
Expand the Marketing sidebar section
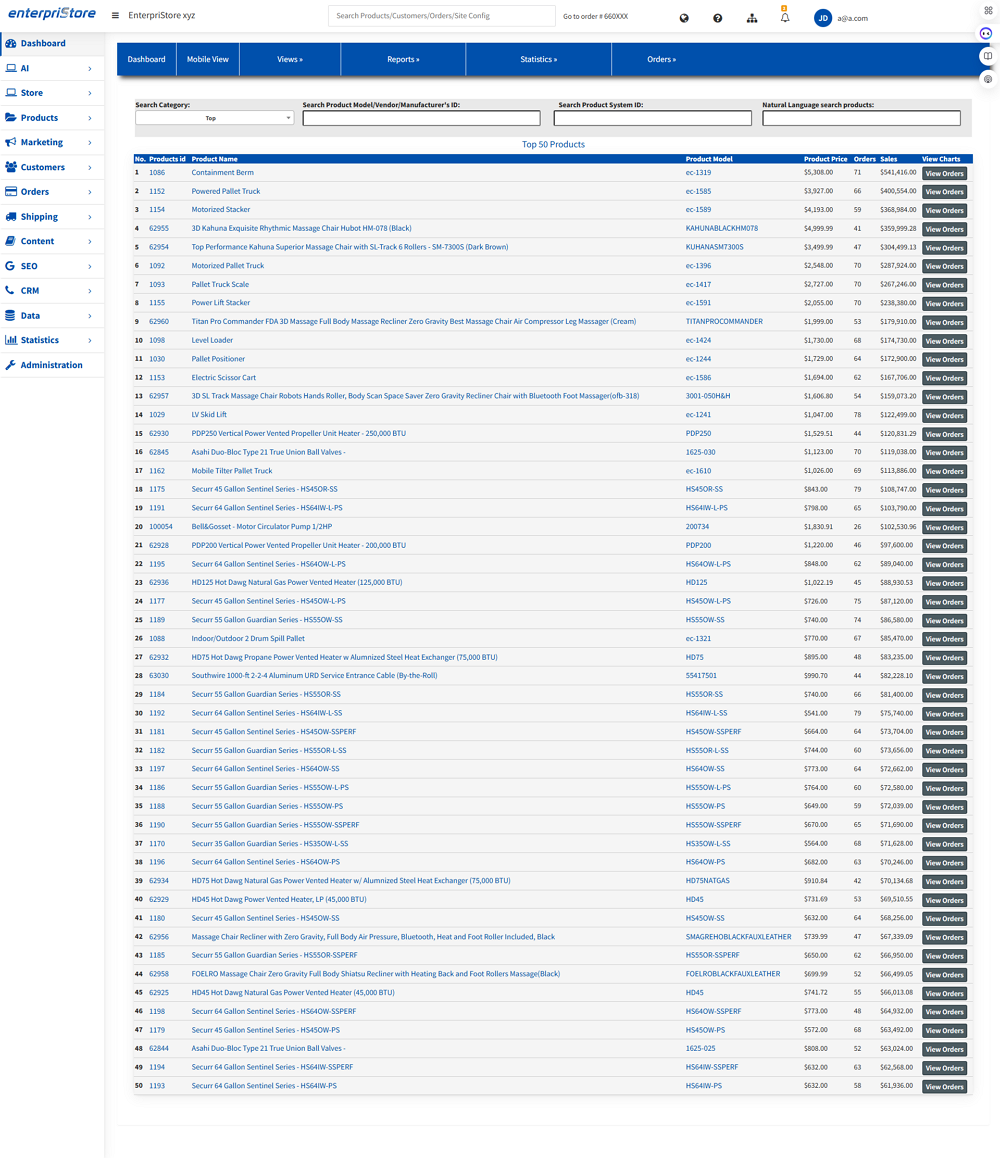52,142
